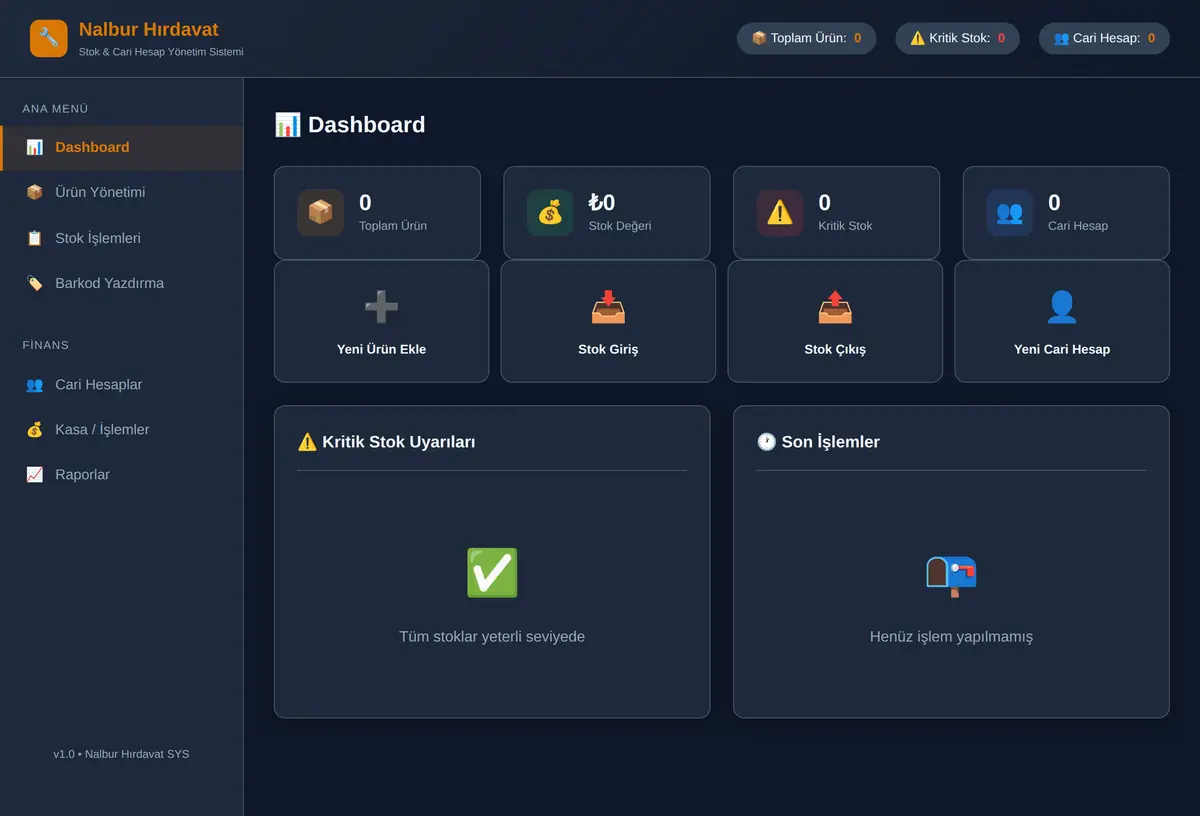1200x816 pixels.
Task: Click the Raporlar chart icon
Action: click(x=35, y=474)
